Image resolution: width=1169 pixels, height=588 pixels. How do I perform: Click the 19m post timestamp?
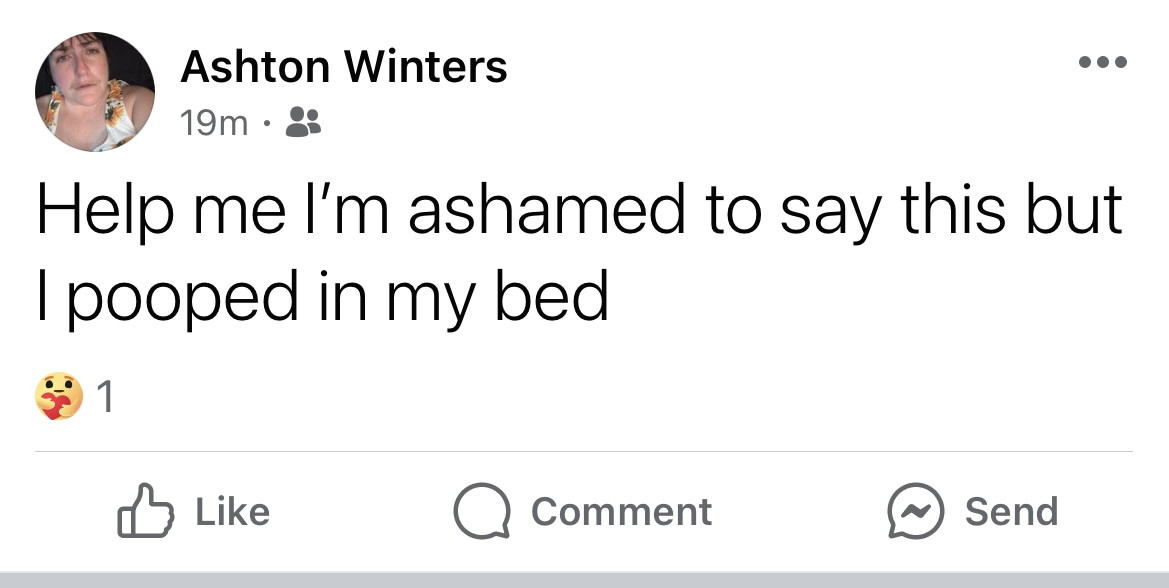214,123
